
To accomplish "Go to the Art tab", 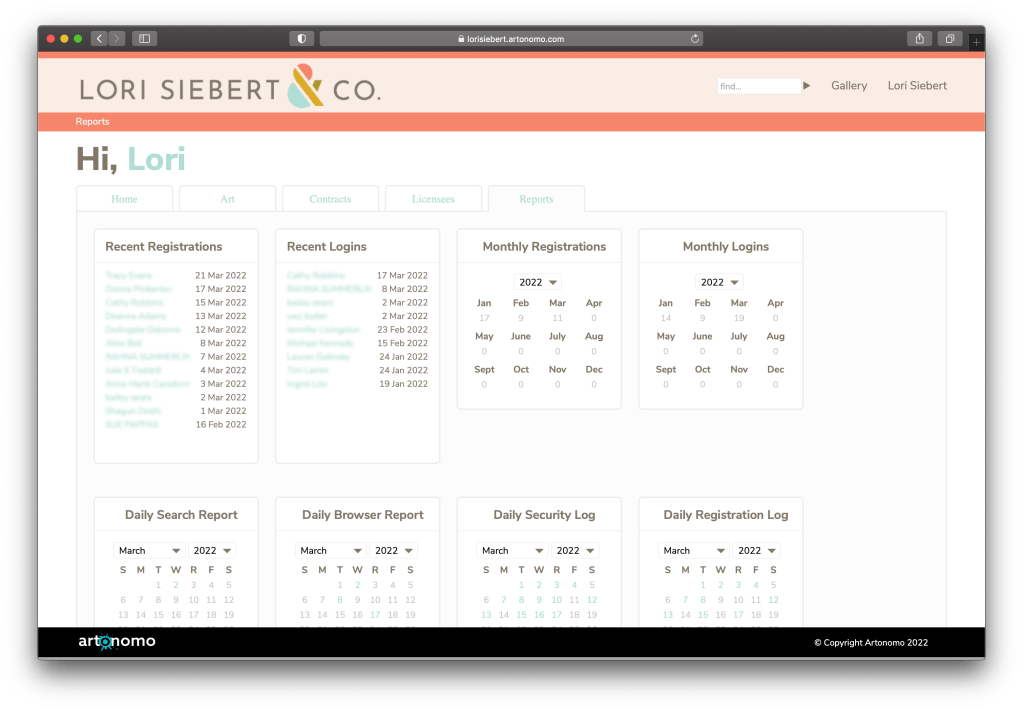I will coord(227,199).
